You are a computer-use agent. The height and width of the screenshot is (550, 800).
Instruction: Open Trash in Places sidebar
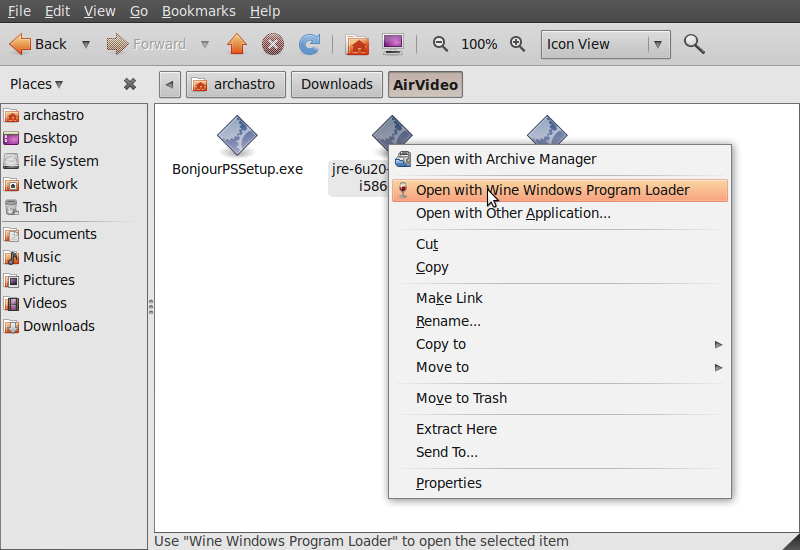[40, 207]
